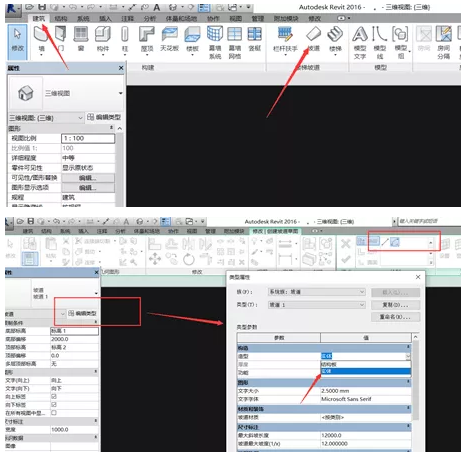Collapse the 尺寸标注 section in type properties dialog
Screen dimensions: 466x455
[408, 426]
